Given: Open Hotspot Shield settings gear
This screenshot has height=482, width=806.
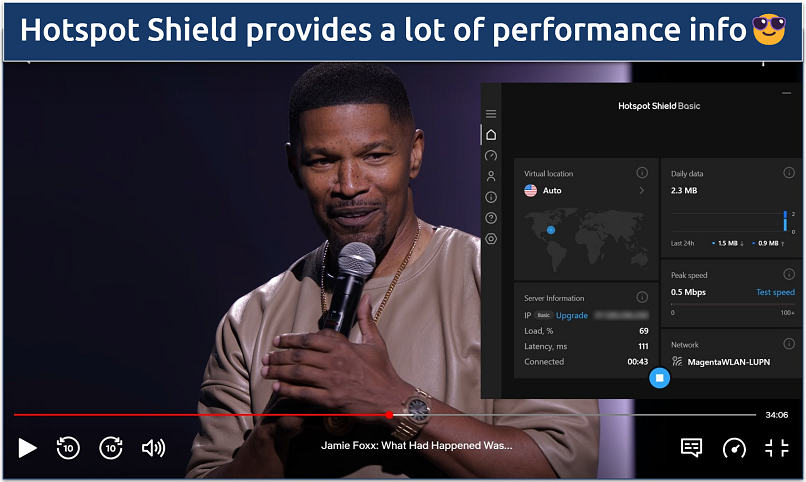Looking at the screenshot, I should (x=491, y=239).
